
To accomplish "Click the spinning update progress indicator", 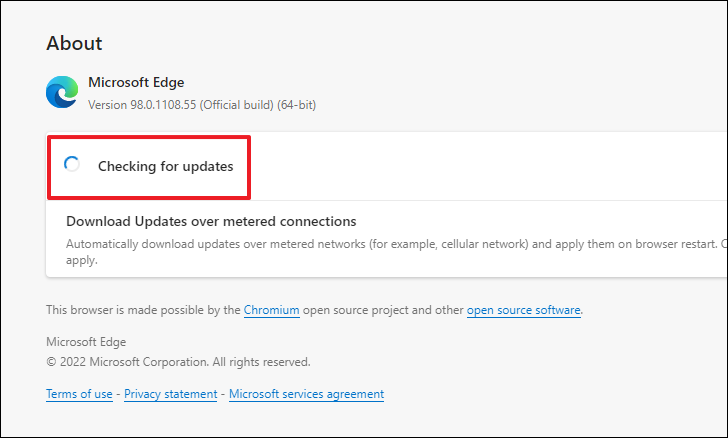I will tap(72, 164).
